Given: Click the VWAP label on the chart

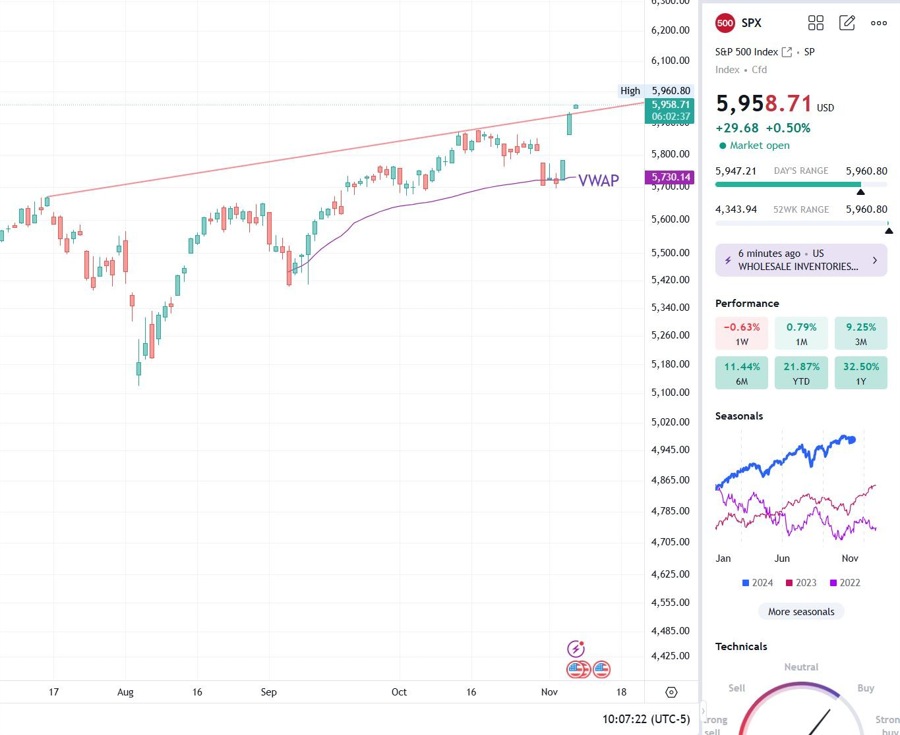Looking at the screenshot, I should pyautogui.click(x=598, y=181).
